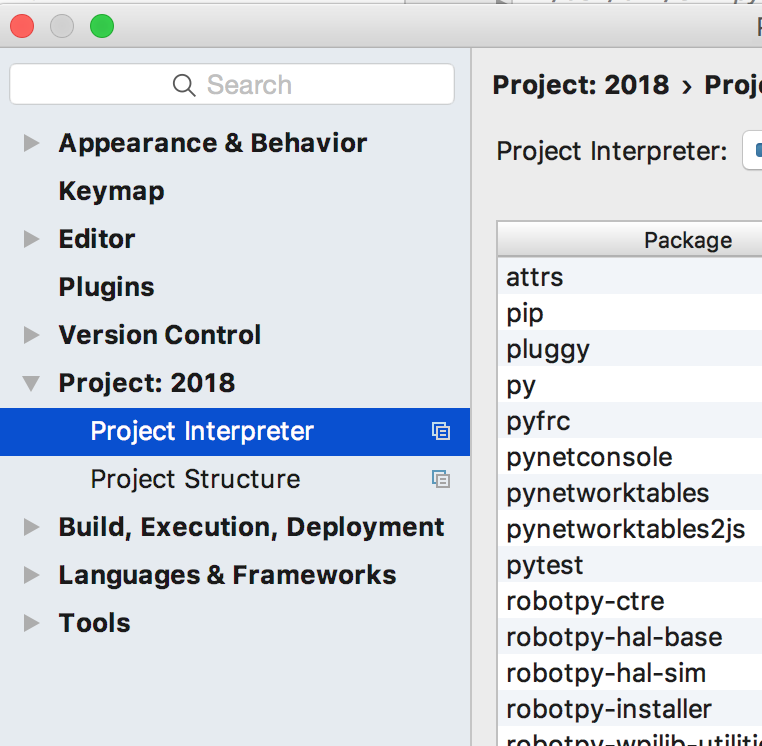Select the pynetconsole package row
The image size is (762, 746).
click(630, 456)
